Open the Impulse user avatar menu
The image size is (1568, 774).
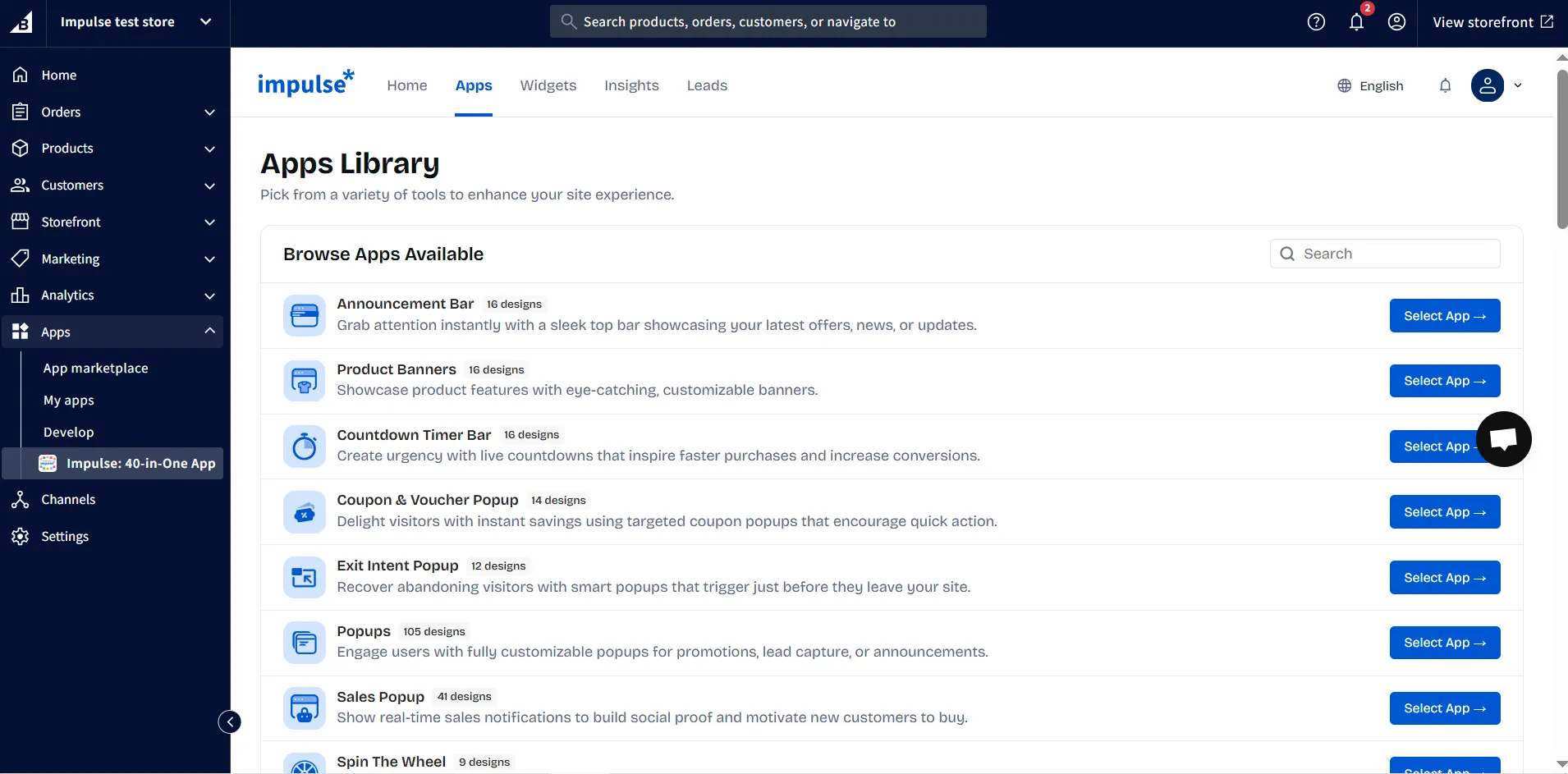pyautogui.click(x=1487, y=85)
